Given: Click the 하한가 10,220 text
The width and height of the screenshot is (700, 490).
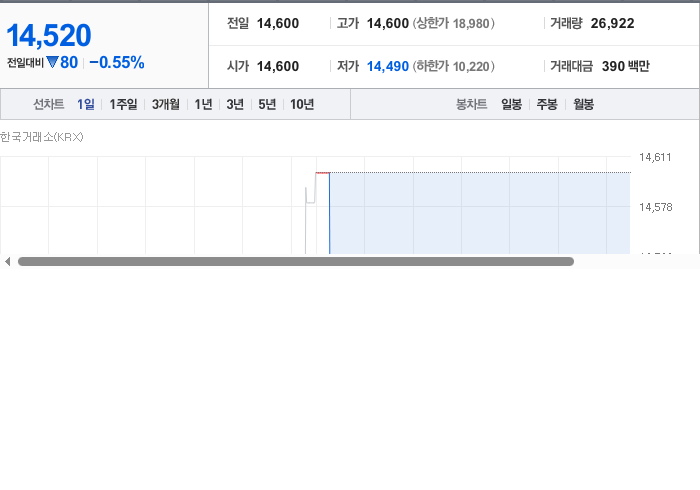Looking at the screenshot, I should 453,66.
